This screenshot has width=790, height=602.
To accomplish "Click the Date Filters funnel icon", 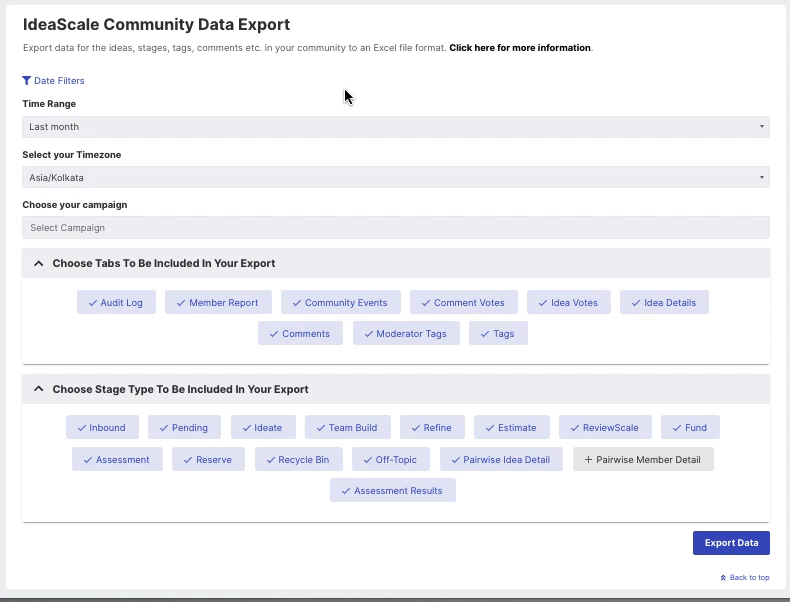I will coord(27,81).
